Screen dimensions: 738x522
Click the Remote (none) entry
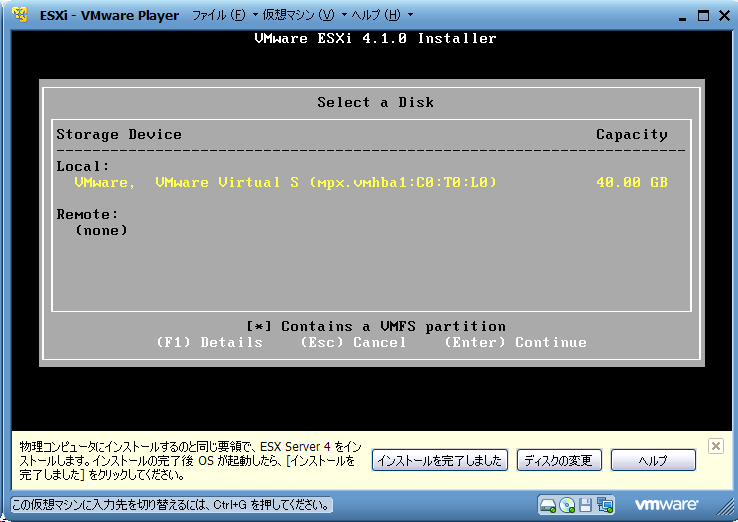coord(101,230)
